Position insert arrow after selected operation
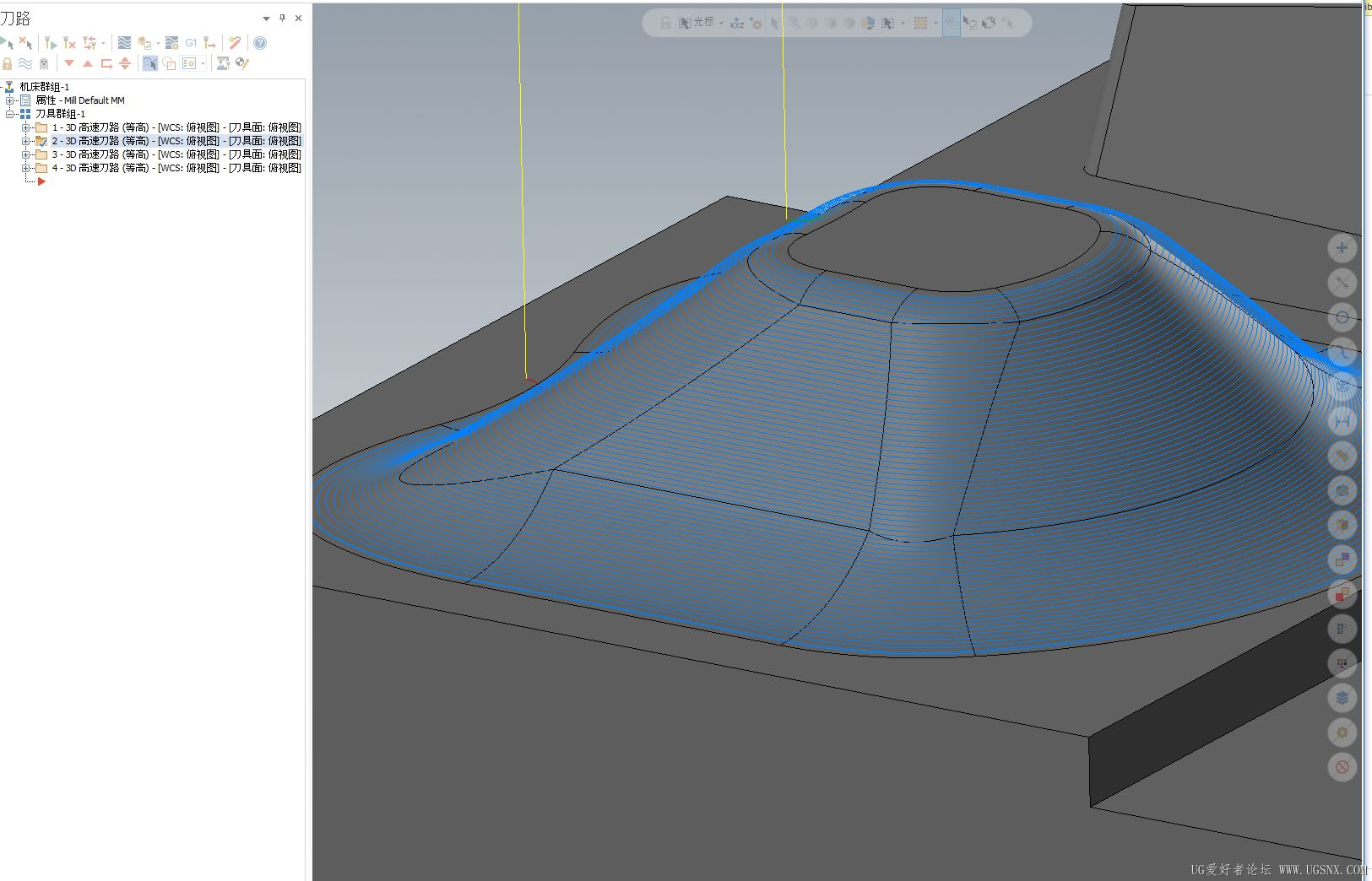 click(106, 63)
